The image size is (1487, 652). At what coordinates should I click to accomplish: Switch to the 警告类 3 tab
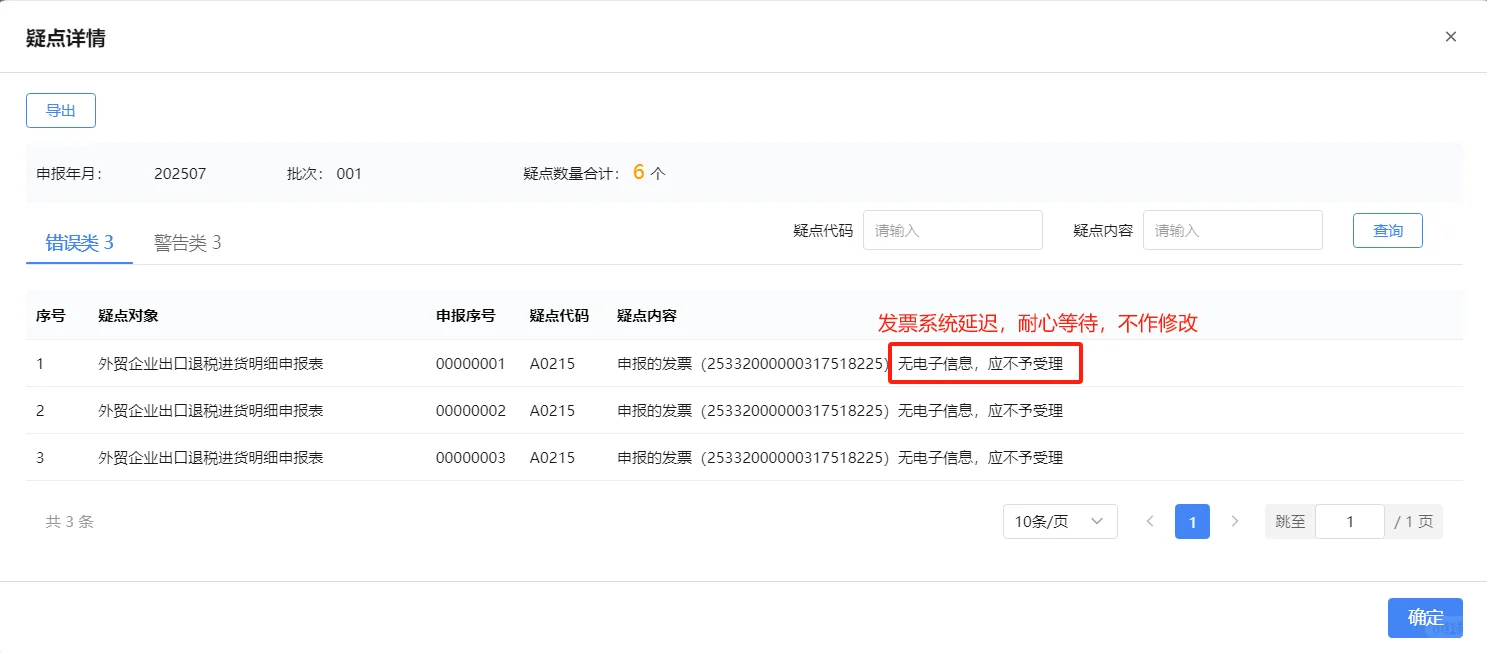[188, 241]
